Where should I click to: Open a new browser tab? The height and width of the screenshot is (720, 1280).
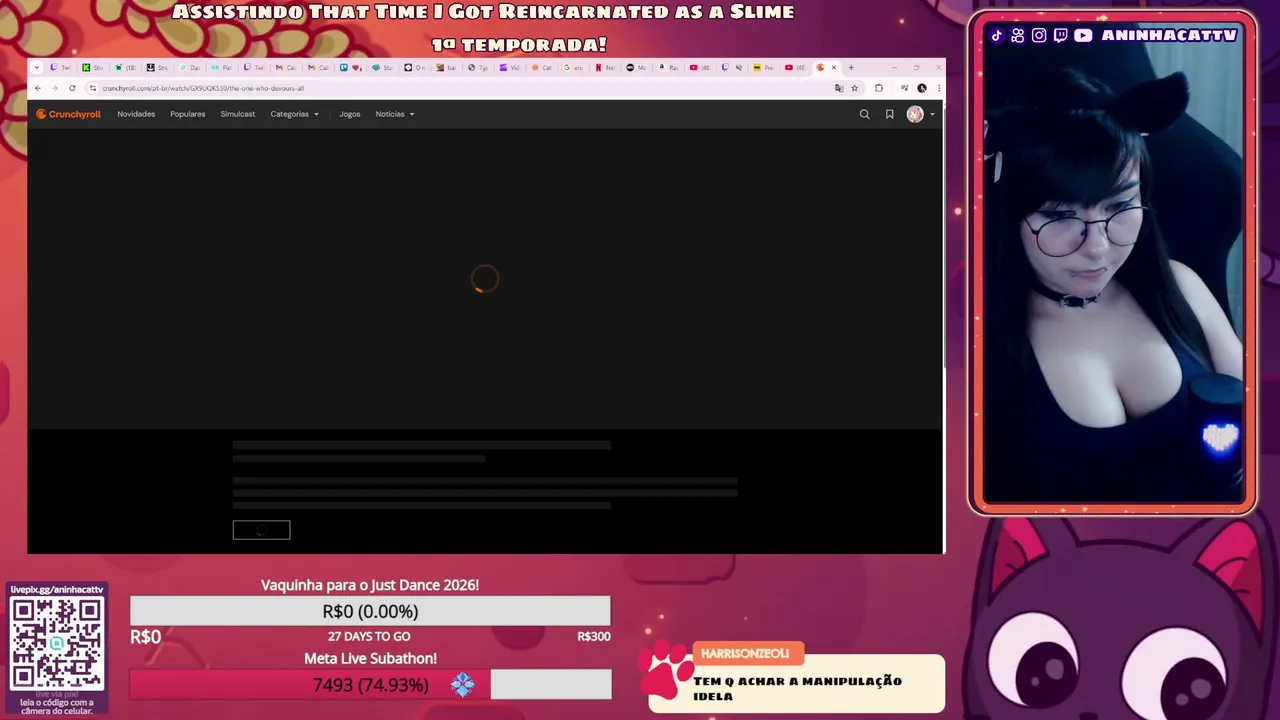point(851,68)
